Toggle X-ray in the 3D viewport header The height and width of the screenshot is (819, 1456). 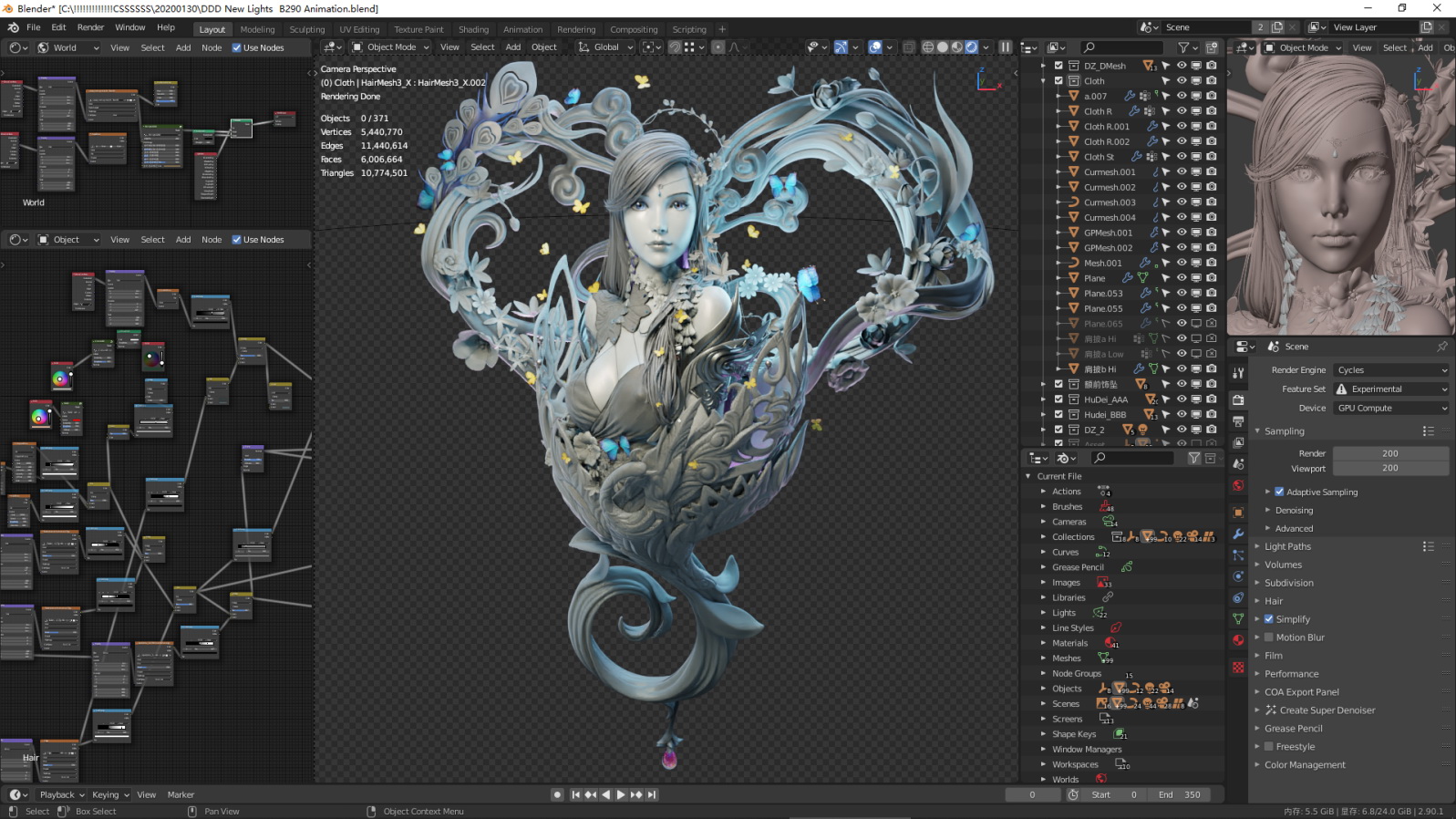click(x=909, y=47)
